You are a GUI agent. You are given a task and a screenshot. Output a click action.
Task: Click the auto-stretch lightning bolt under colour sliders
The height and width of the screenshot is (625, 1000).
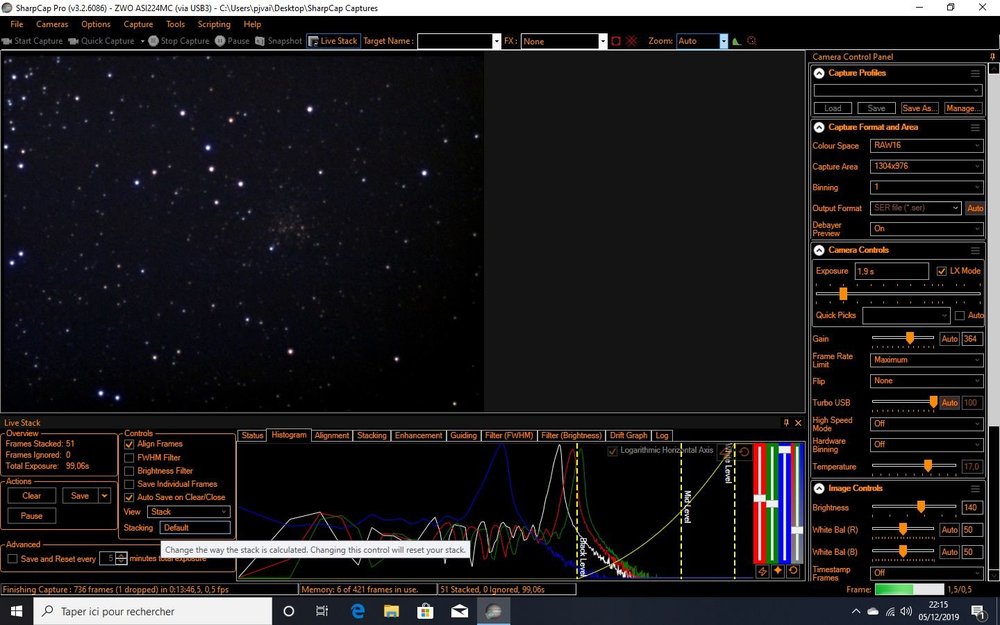coord(762,571)
